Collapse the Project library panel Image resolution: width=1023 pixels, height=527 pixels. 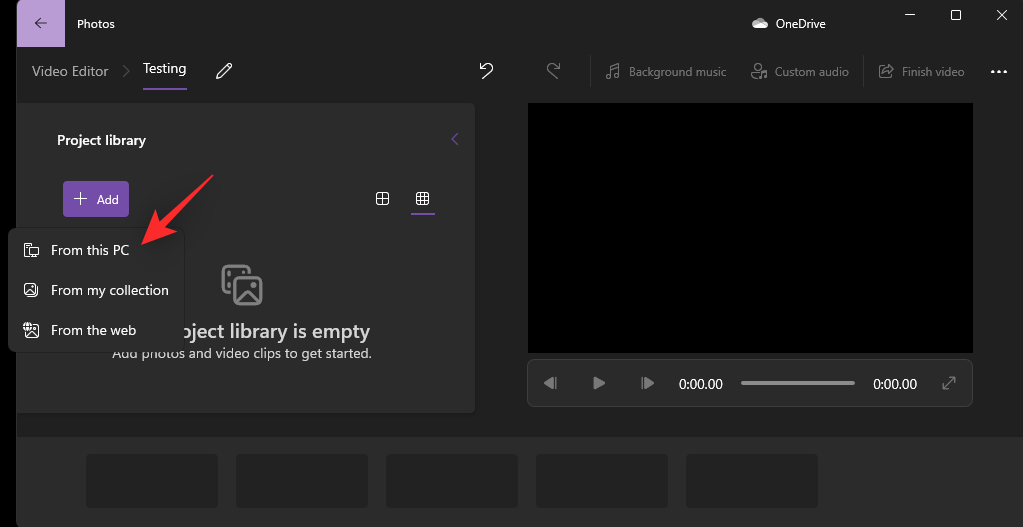click(455, 139)
